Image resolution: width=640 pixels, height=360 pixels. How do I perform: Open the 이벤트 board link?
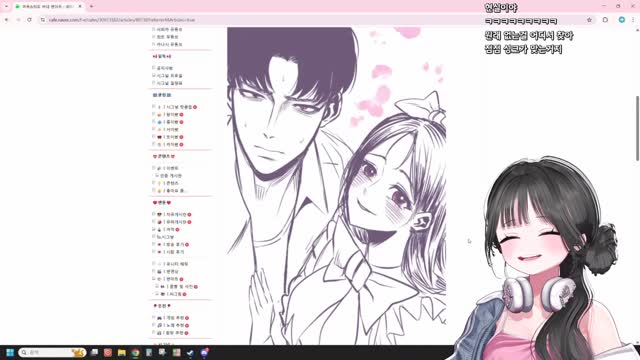pyautogui.click(x=171, y=168)
